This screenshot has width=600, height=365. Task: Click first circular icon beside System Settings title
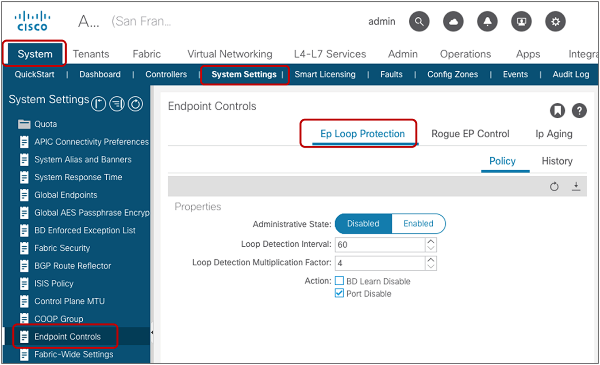pyautogui.click(x=98, y=104)
